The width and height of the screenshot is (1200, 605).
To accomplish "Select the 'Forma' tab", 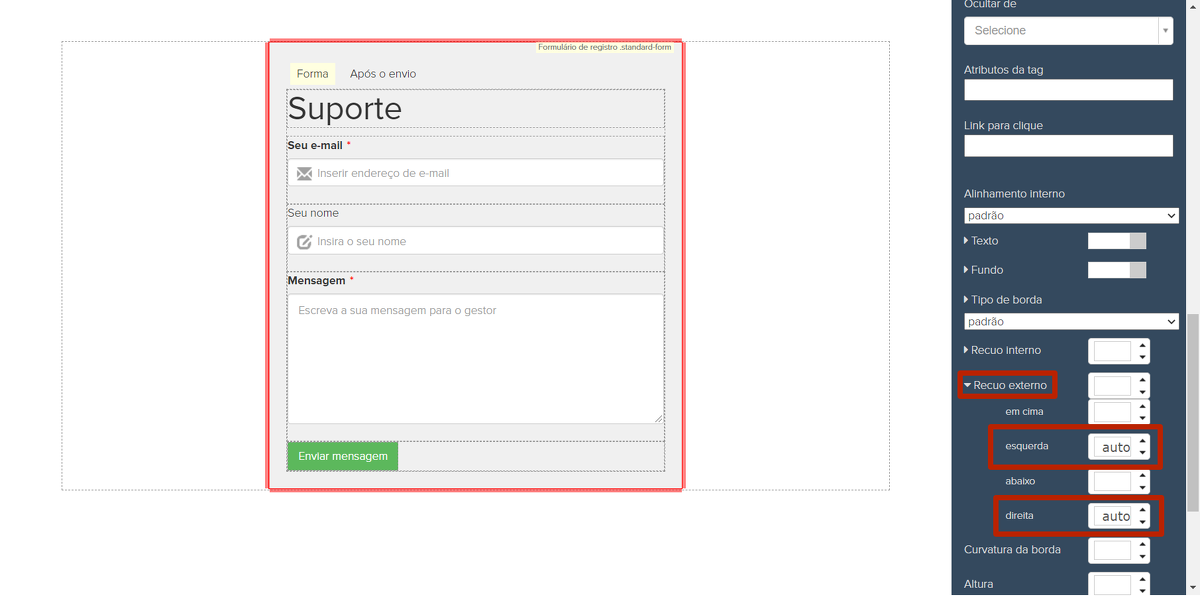I will point(312,74).
